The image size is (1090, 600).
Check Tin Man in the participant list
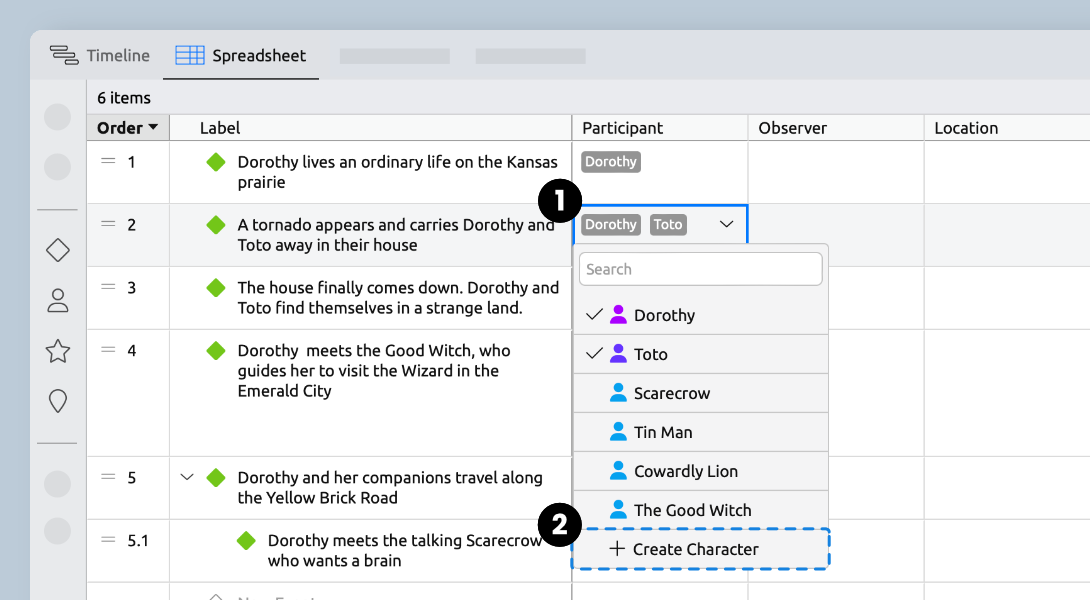coord(701,432)
